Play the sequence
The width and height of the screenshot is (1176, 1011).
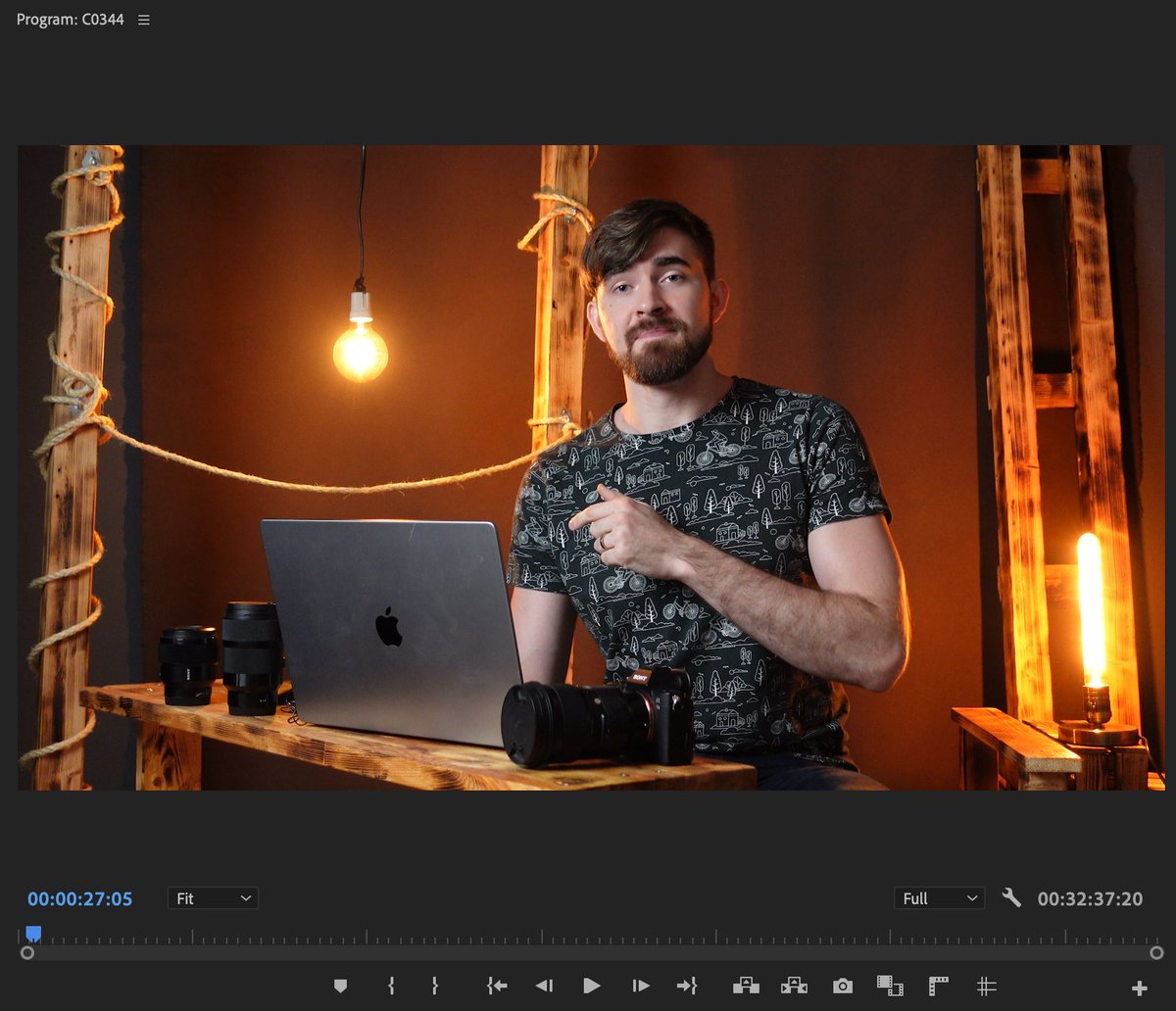pyautogui.click(x=592, y=986)
